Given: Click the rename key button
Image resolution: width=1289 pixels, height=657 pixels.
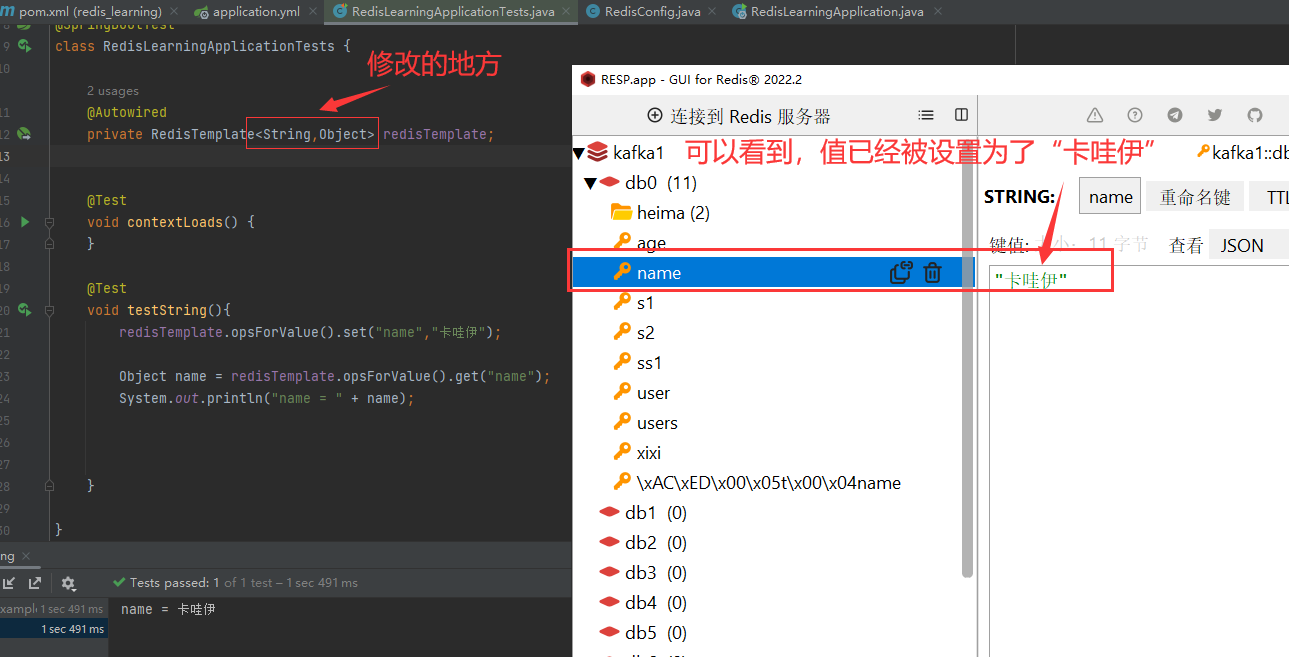Looking at the screenshot, I should [x=1194, y=197].
